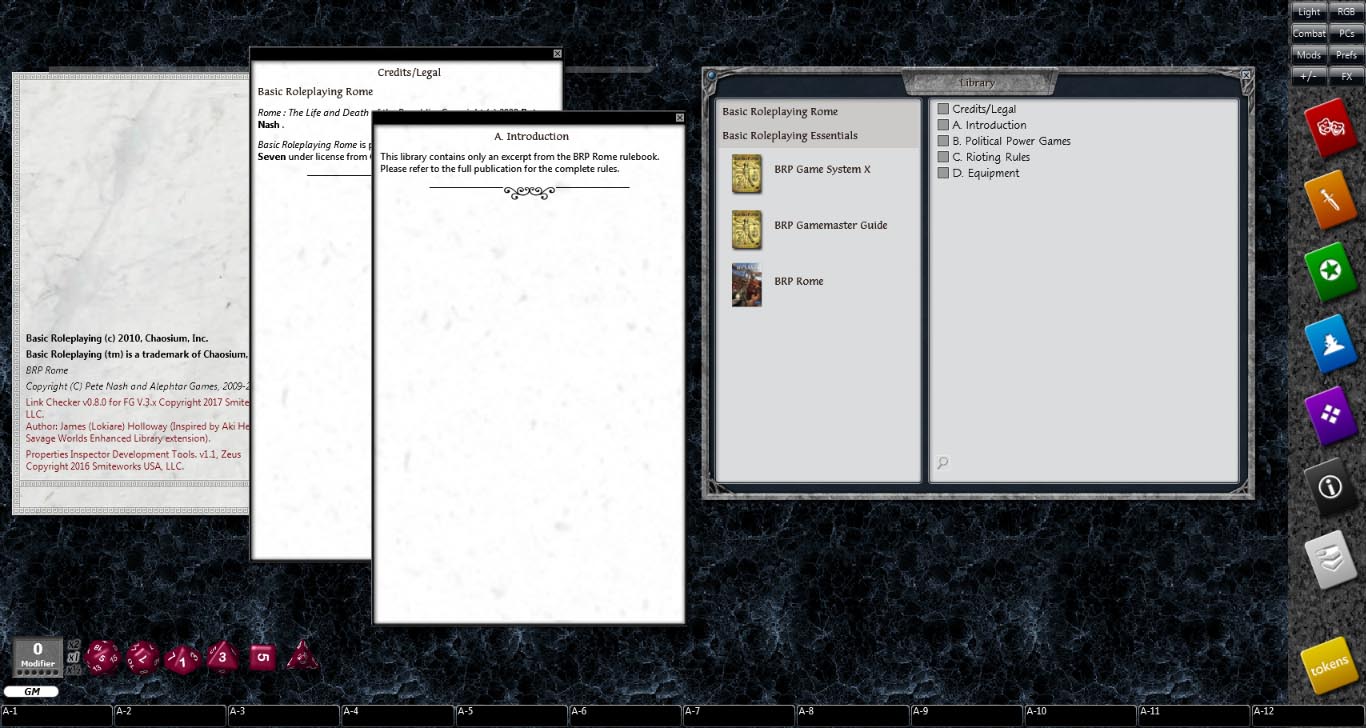Select the six-sided die showing 5

261,657
